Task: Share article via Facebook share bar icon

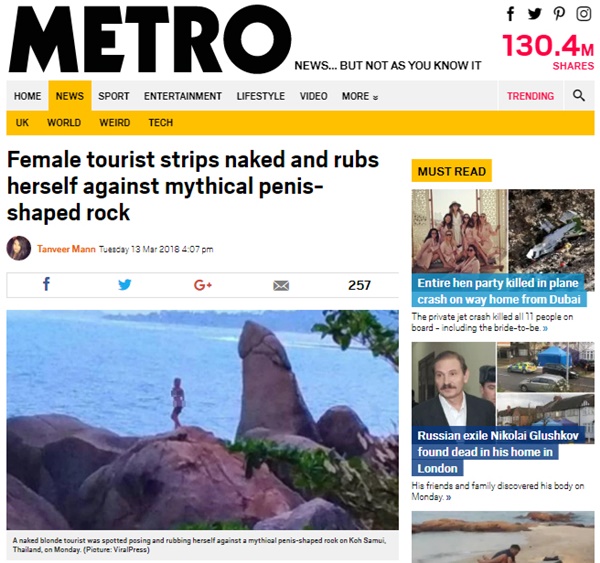Action: click(46, 284)
